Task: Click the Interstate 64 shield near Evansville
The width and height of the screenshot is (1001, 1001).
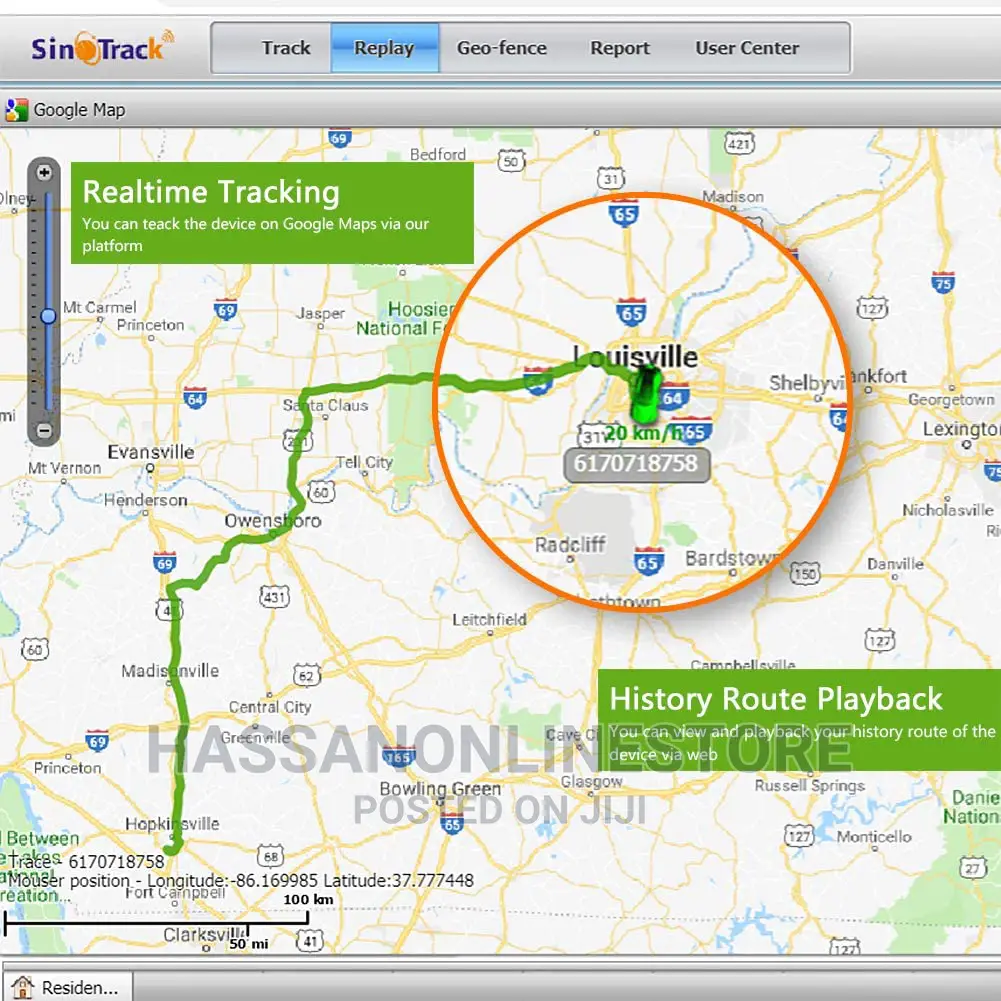Action: click(x=195, y=398)
